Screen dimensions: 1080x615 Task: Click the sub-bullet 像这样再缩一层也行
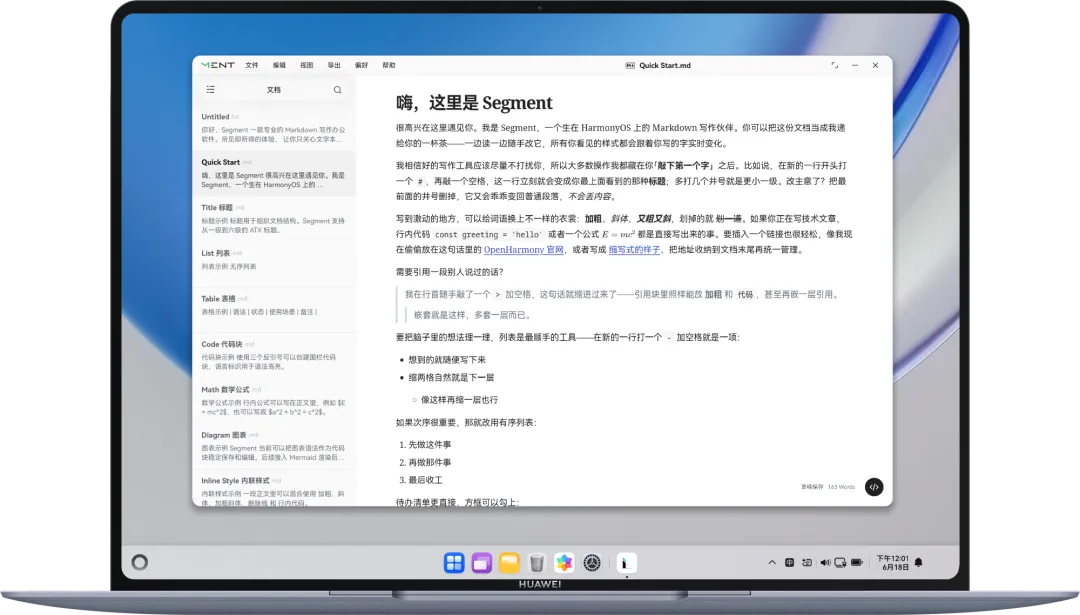click(459, 399)
